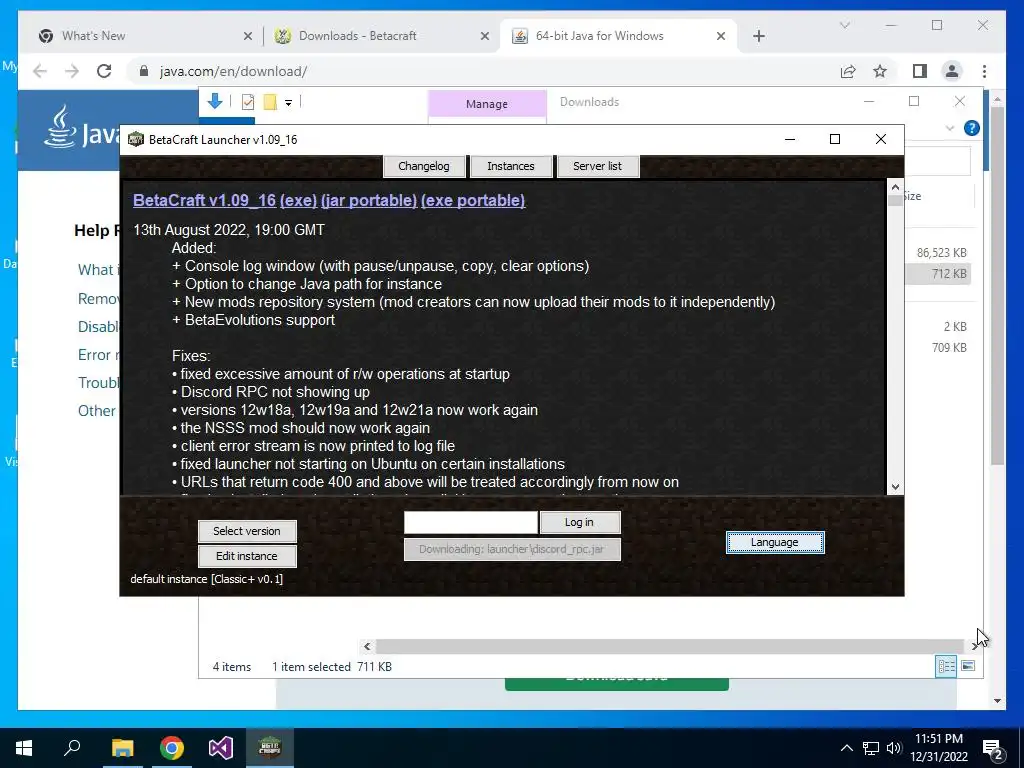1024x768 pixels.
Task: Select the 712 KB file row in Explorer
Action: click(938, 274)
